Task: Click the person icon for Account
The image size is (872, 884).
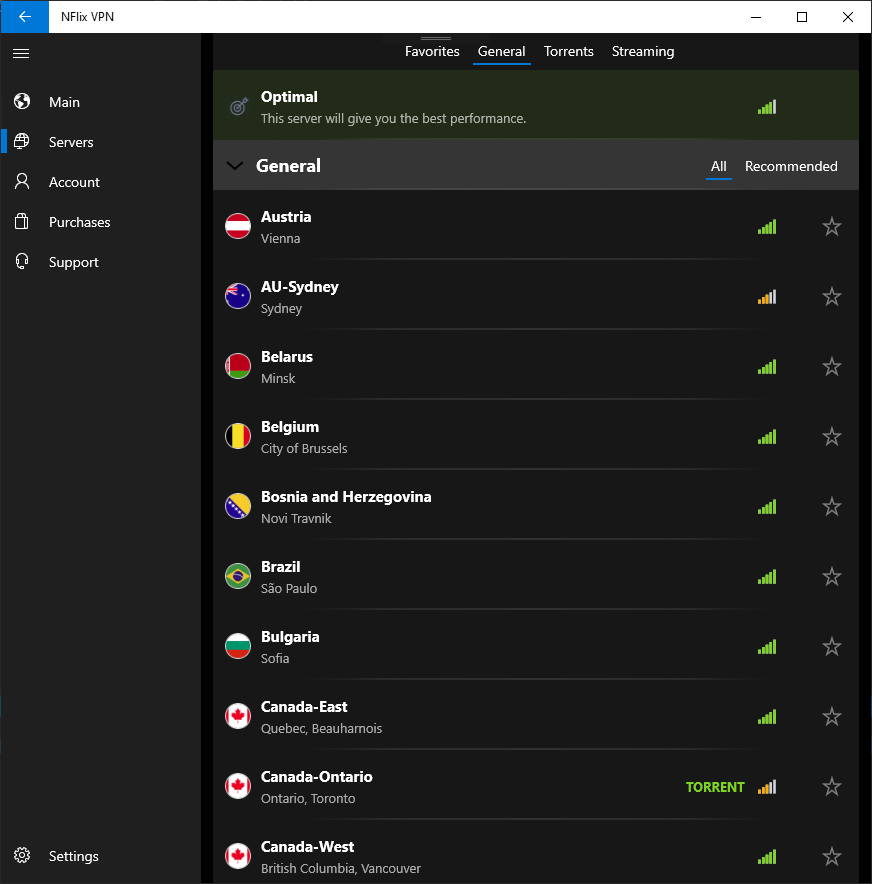Action: pos(23,182)
